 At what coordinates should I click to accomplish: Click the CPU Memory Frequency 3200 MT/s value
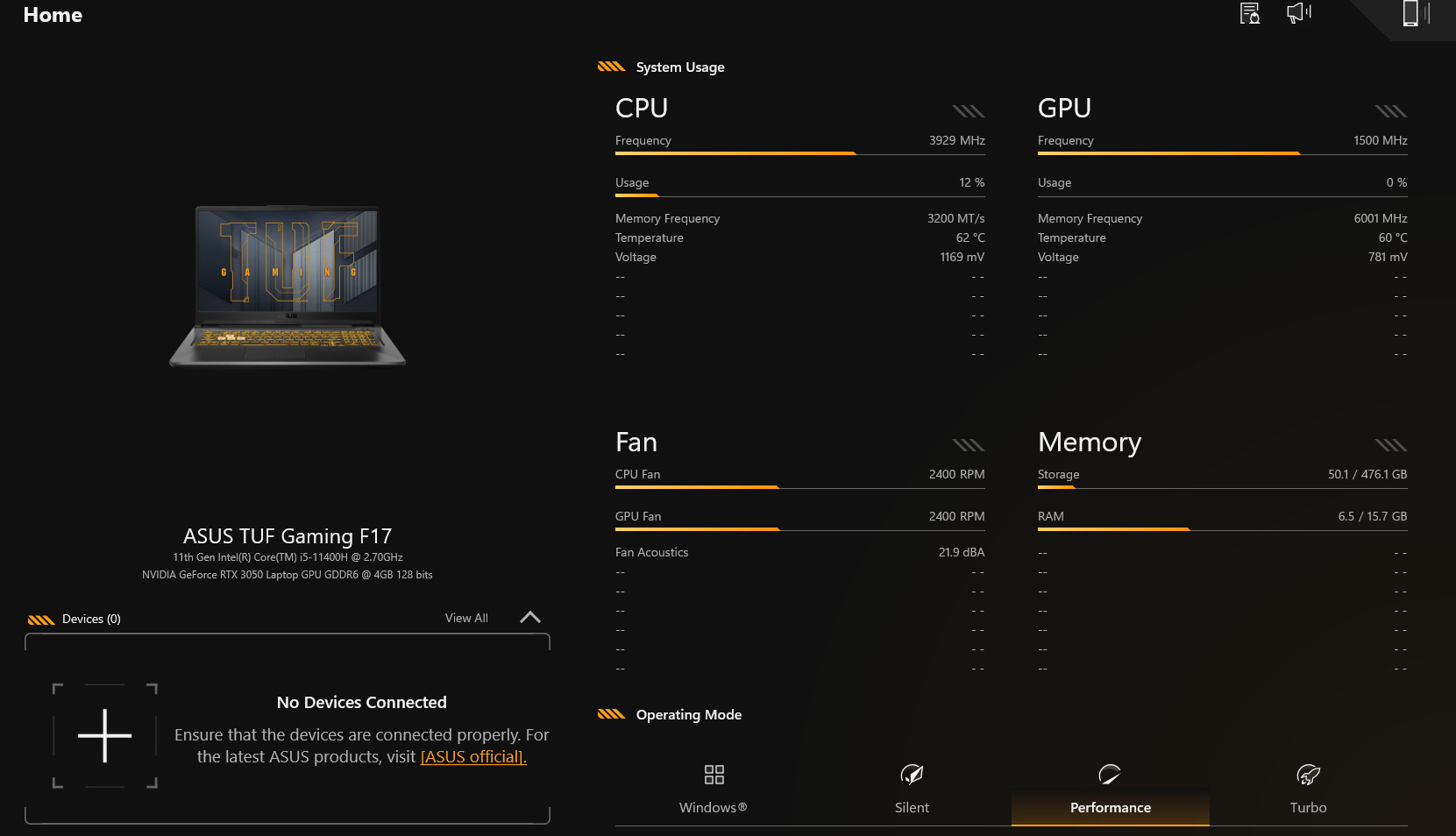click(956, 218)
